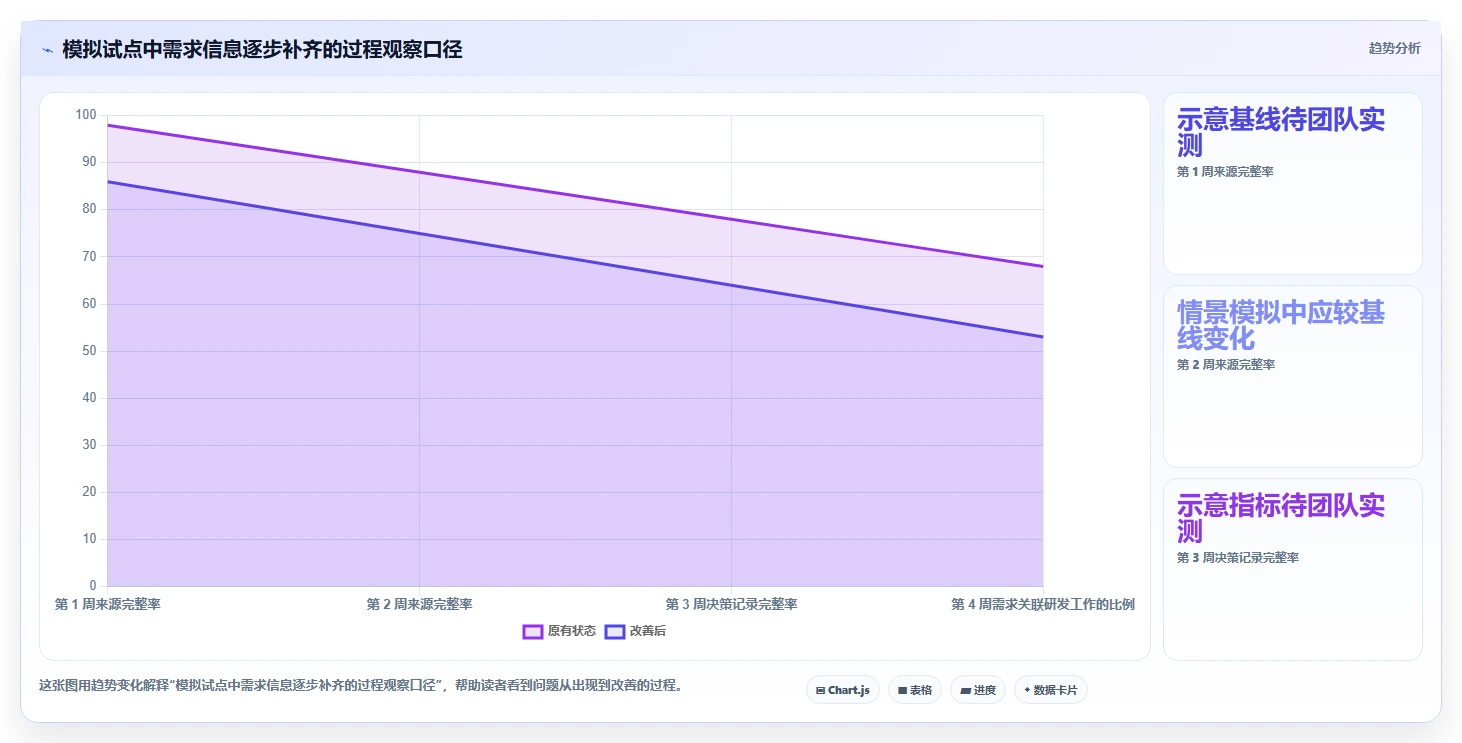The width and height of the screenshot is (1462, 743).
Task: Select the 表格 tag chip
Action: (915, 690)
